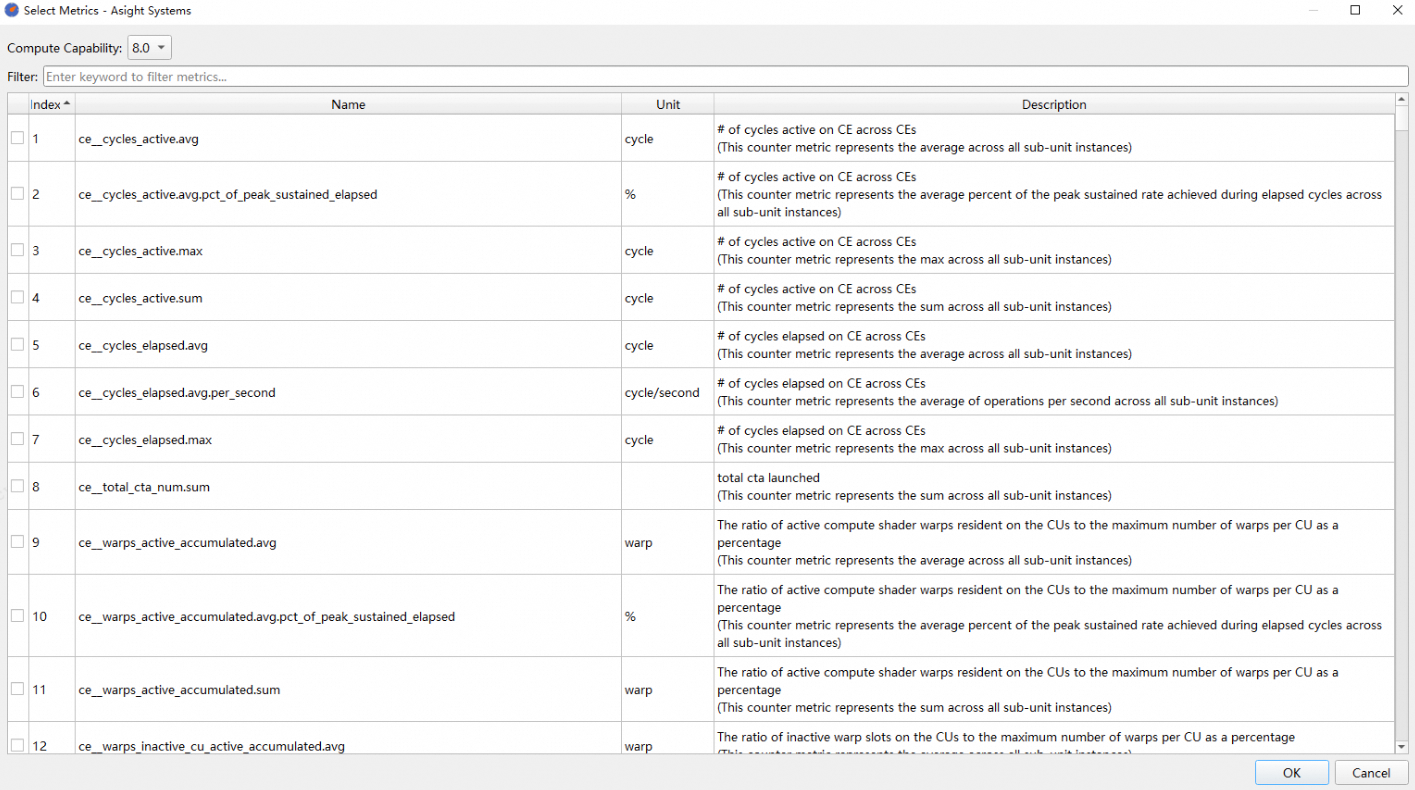Click the metrics filter keyword field
1415x790 pixels.
coord(725,77)
